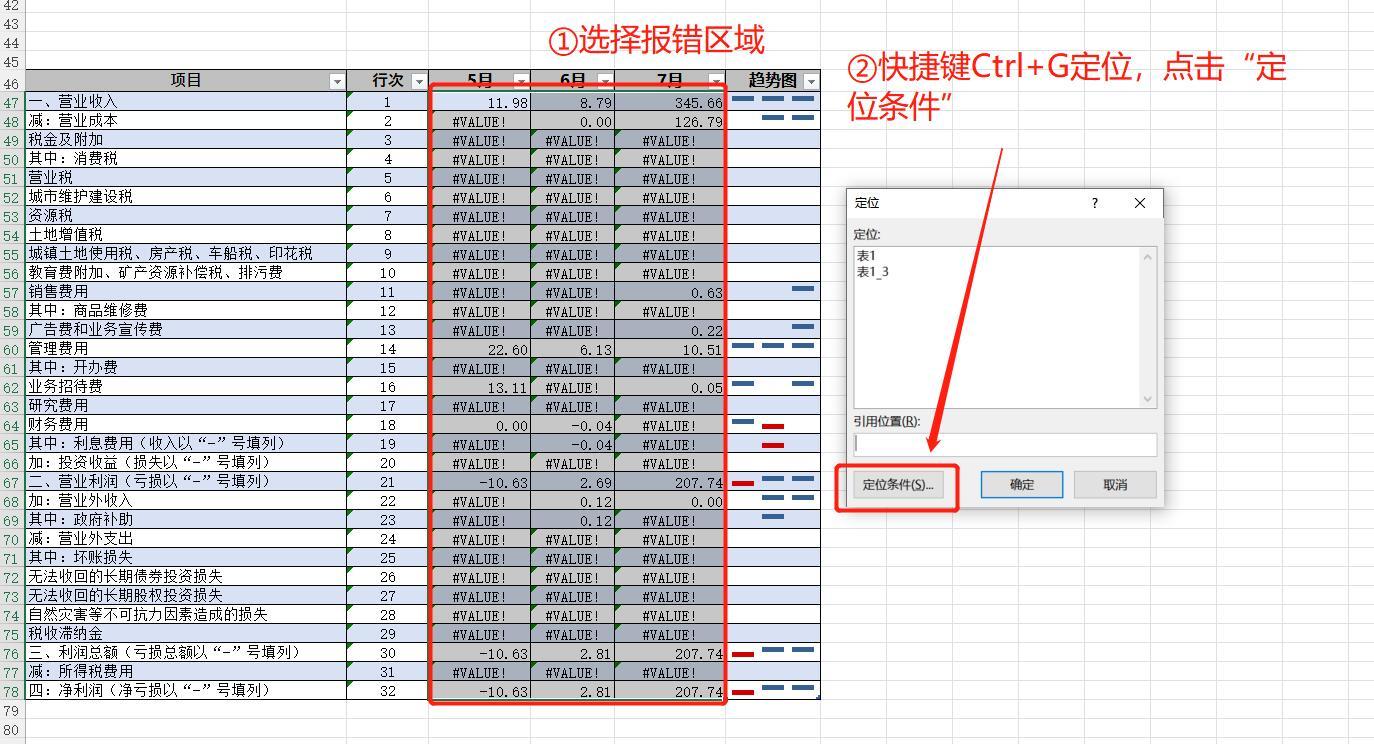Viewport: 1374px width, 744px height.
Task: Select the 一、营业收入 cell
Action: pos(186,101)
